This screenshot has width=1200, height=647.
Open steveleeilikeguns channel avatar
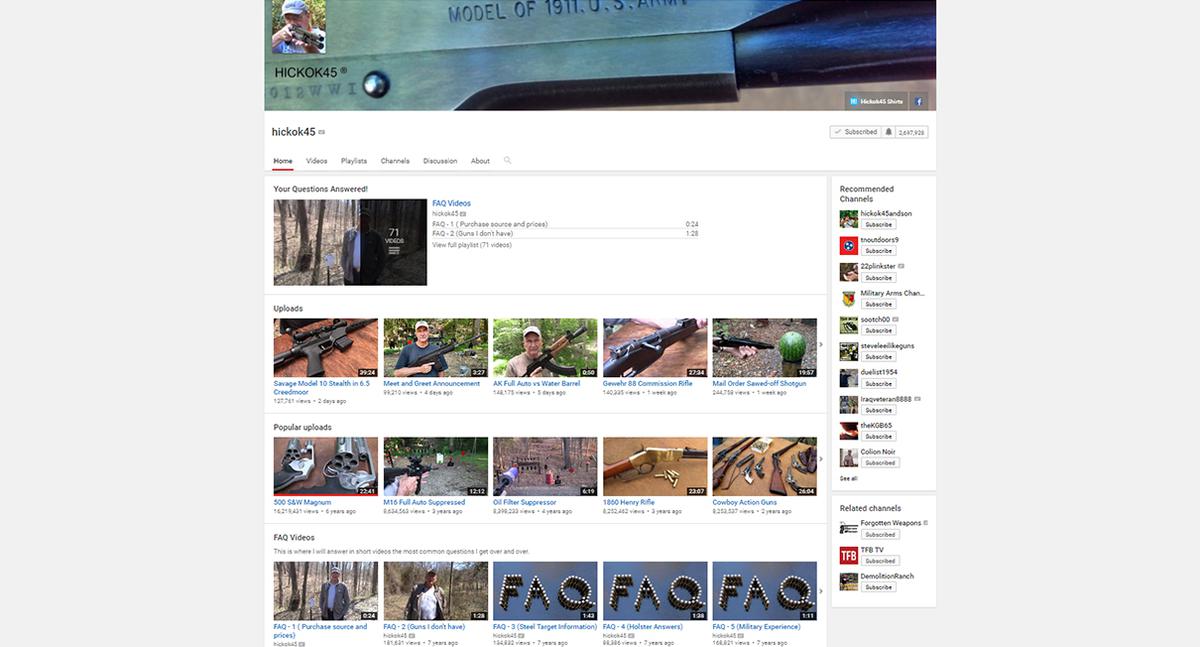(849, 351)
